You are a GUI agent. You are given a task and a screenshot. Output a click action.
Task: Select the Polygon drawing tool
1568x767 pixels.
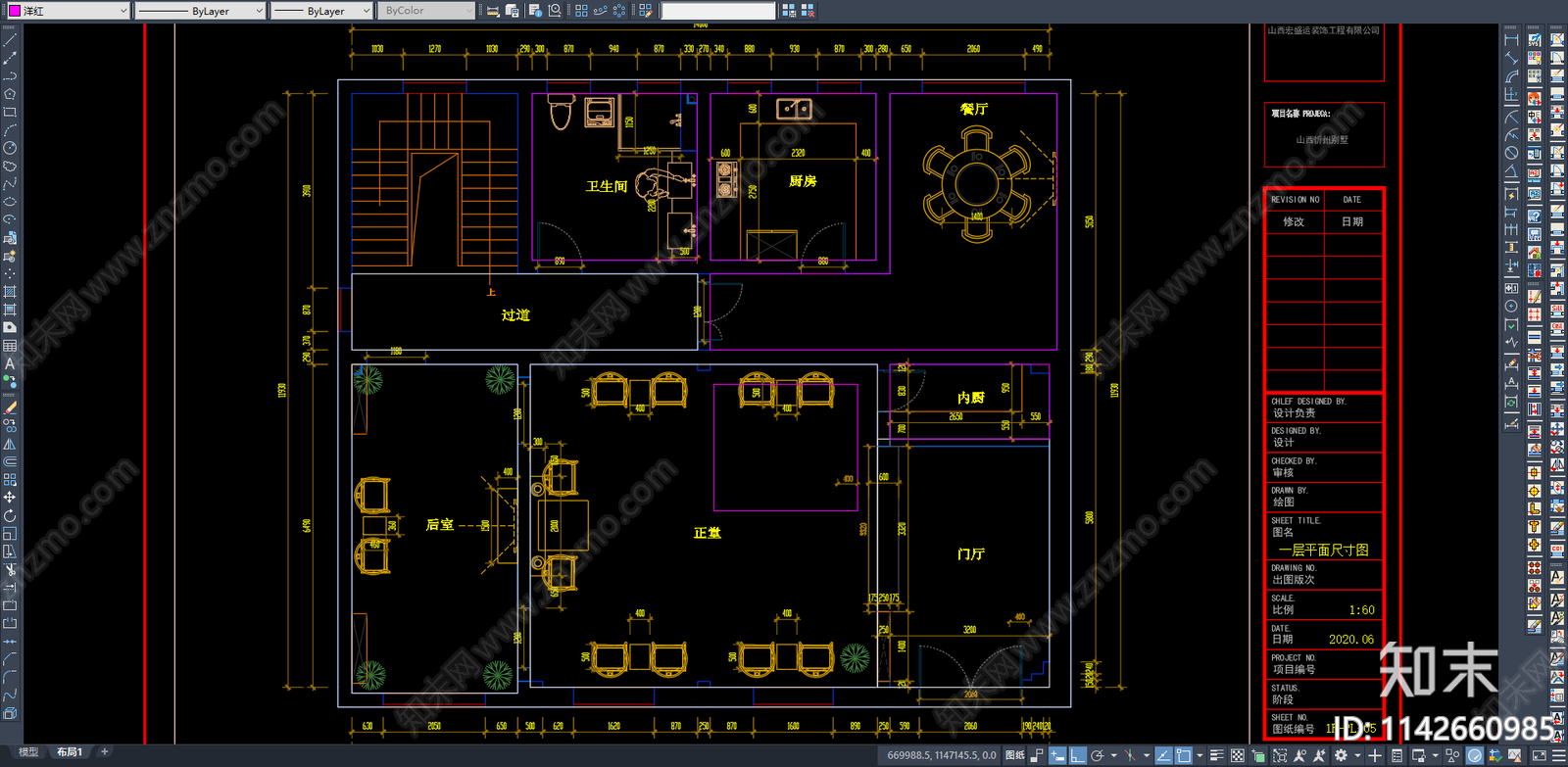10,94
